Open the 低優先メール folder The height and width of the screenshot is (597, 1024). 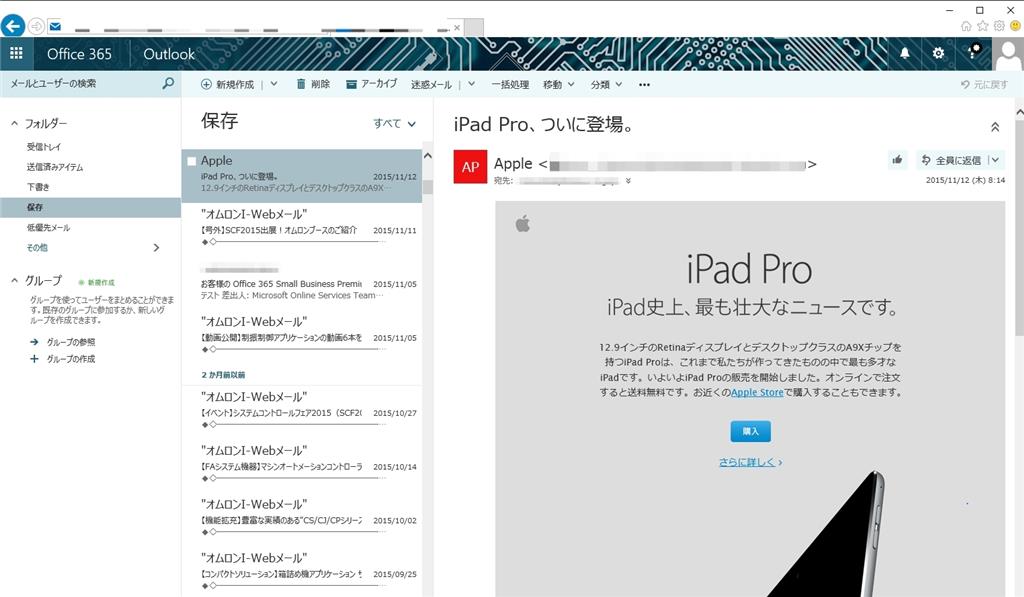click(x=48, y=227)
